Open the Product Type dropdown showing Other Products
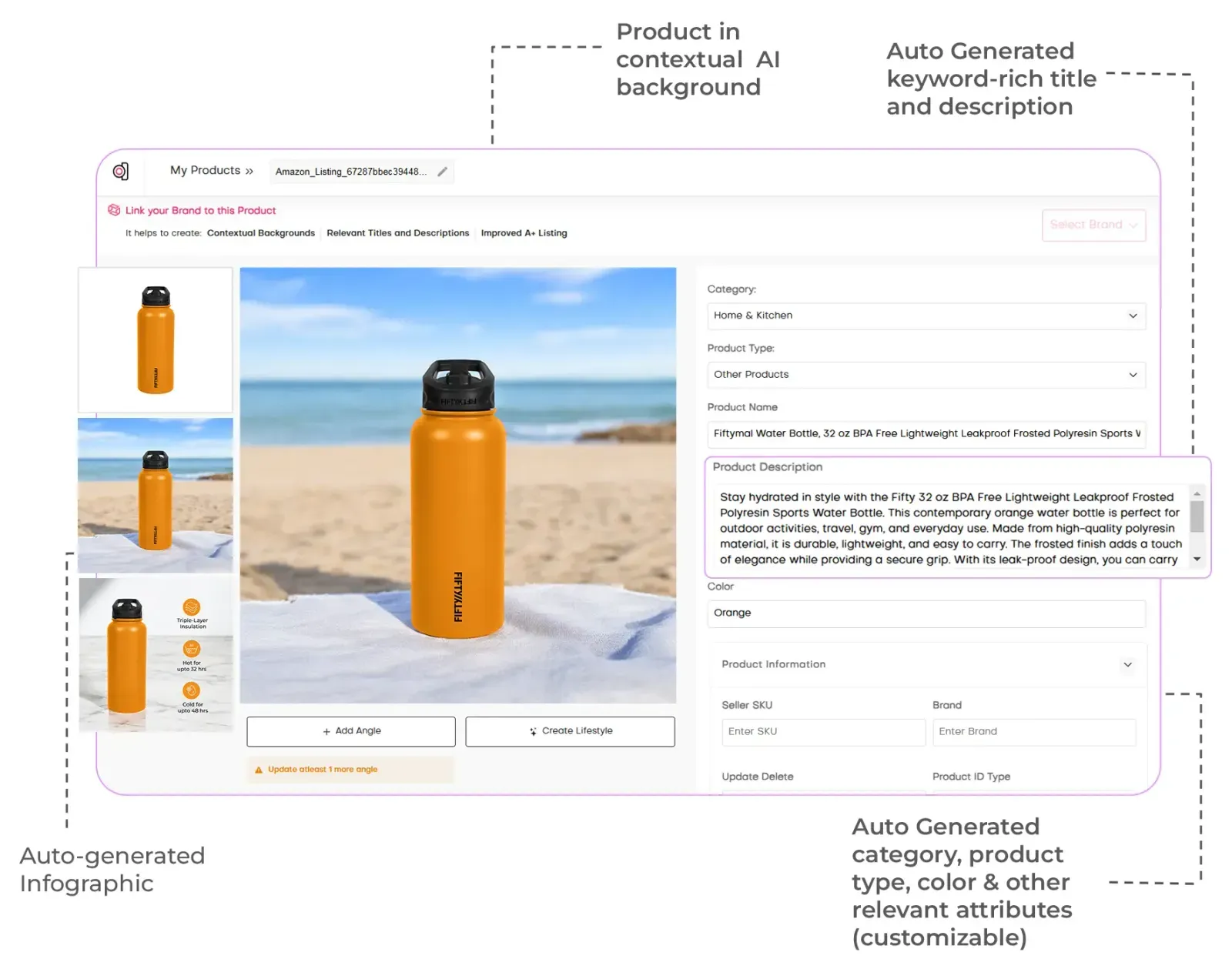Screen dimensions: 1232x969 (926, 375)
